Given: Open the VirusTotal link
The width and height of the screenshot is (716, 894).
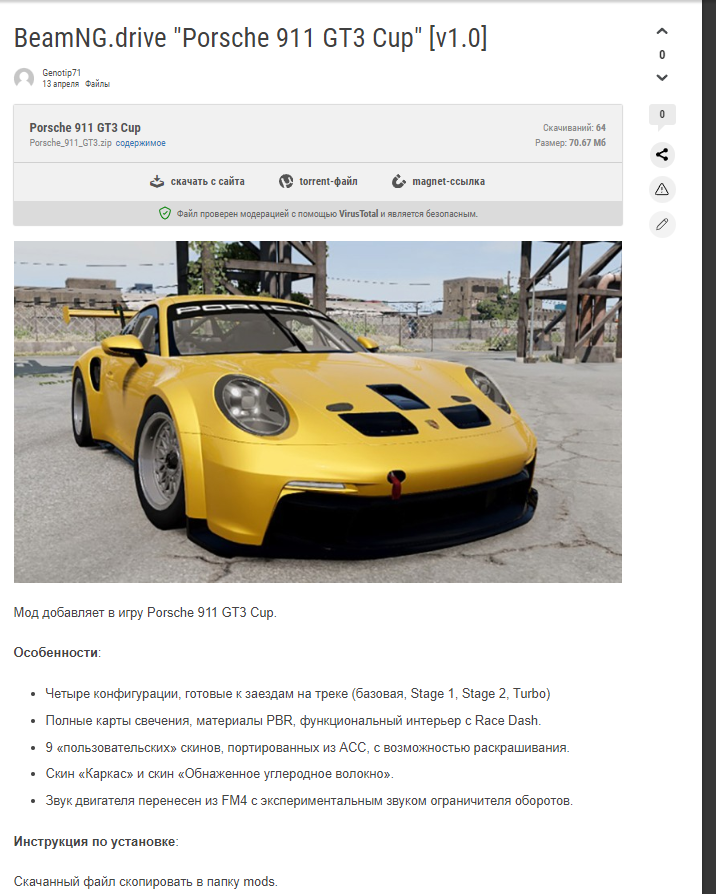Looking at the screenshot, I should coord(359,214).
